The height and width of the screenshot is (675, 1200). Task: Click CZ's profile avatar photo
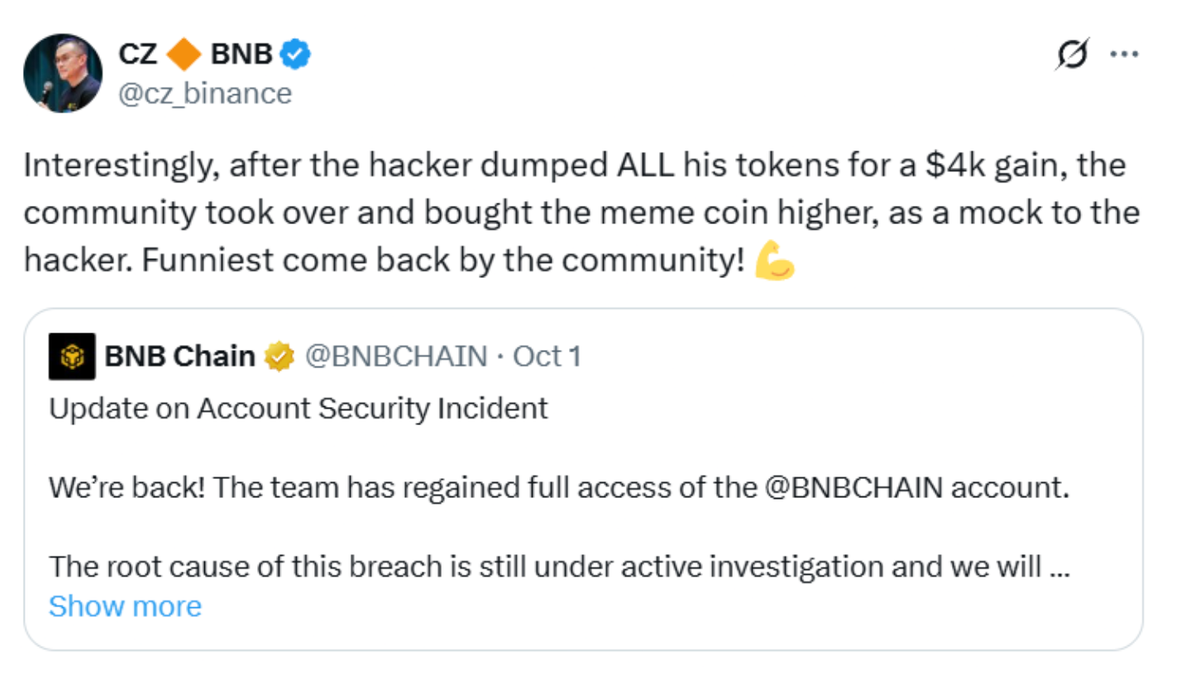(x=63, y=73)
